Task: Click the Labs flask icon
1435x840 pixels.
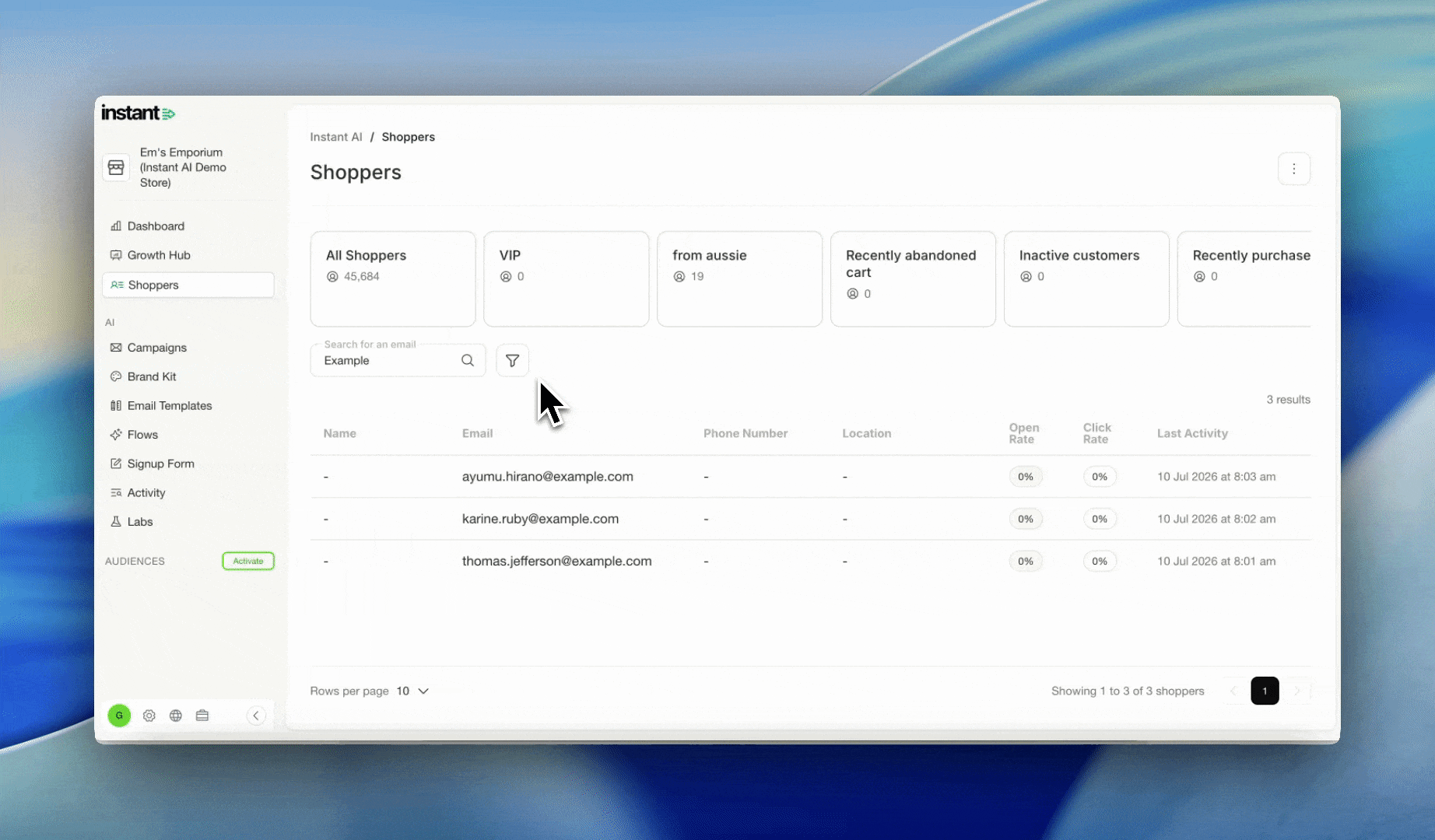Action: point(116,522)
